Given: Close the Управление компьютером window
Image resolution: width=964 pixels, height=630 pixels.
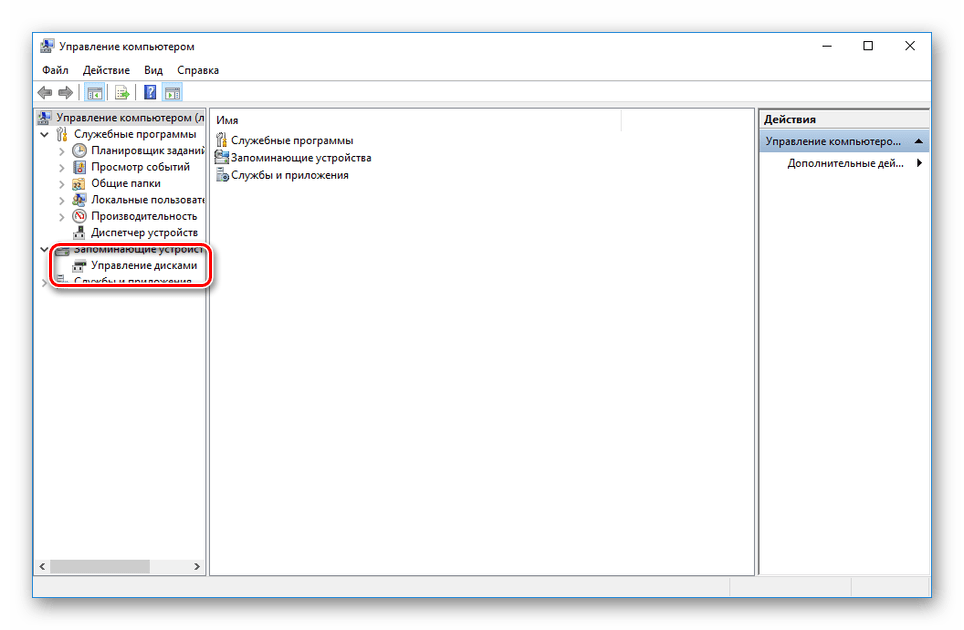Looking at the screenshot, I should click(910, 46).
